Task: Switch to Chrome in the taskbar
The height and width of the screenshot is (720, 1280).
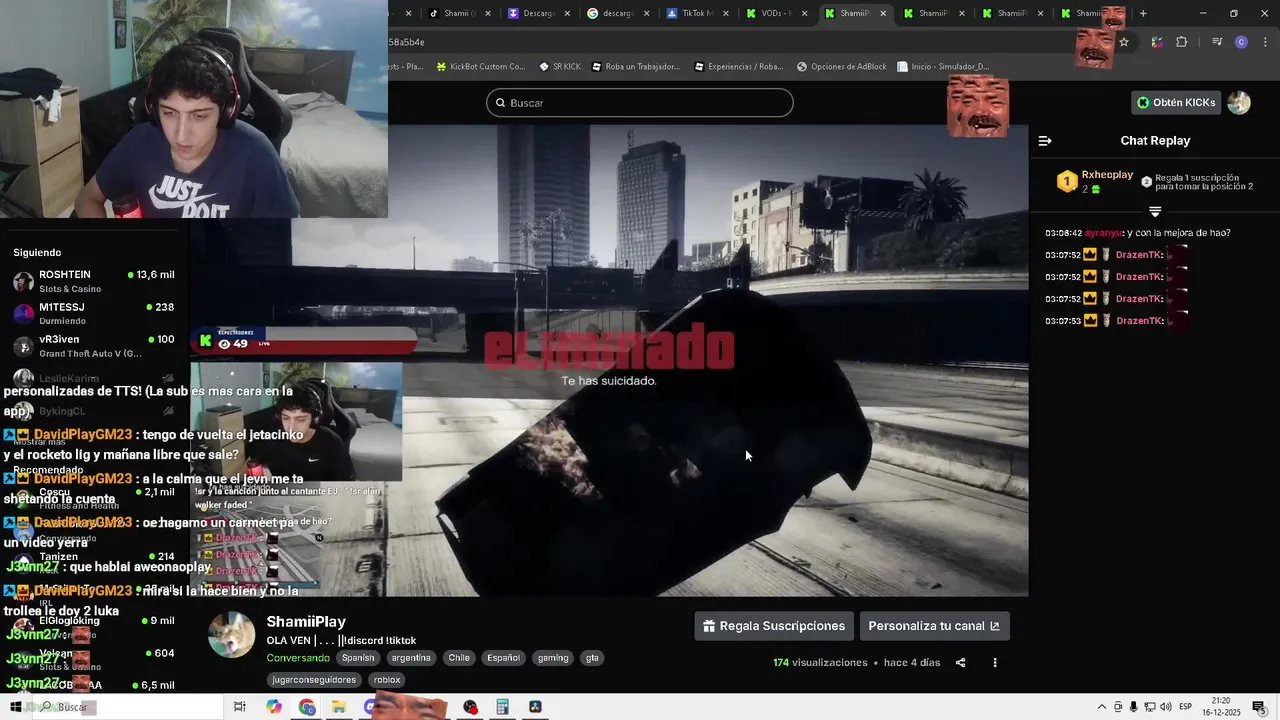Action: pyautogui.click(x=307, y=707)
